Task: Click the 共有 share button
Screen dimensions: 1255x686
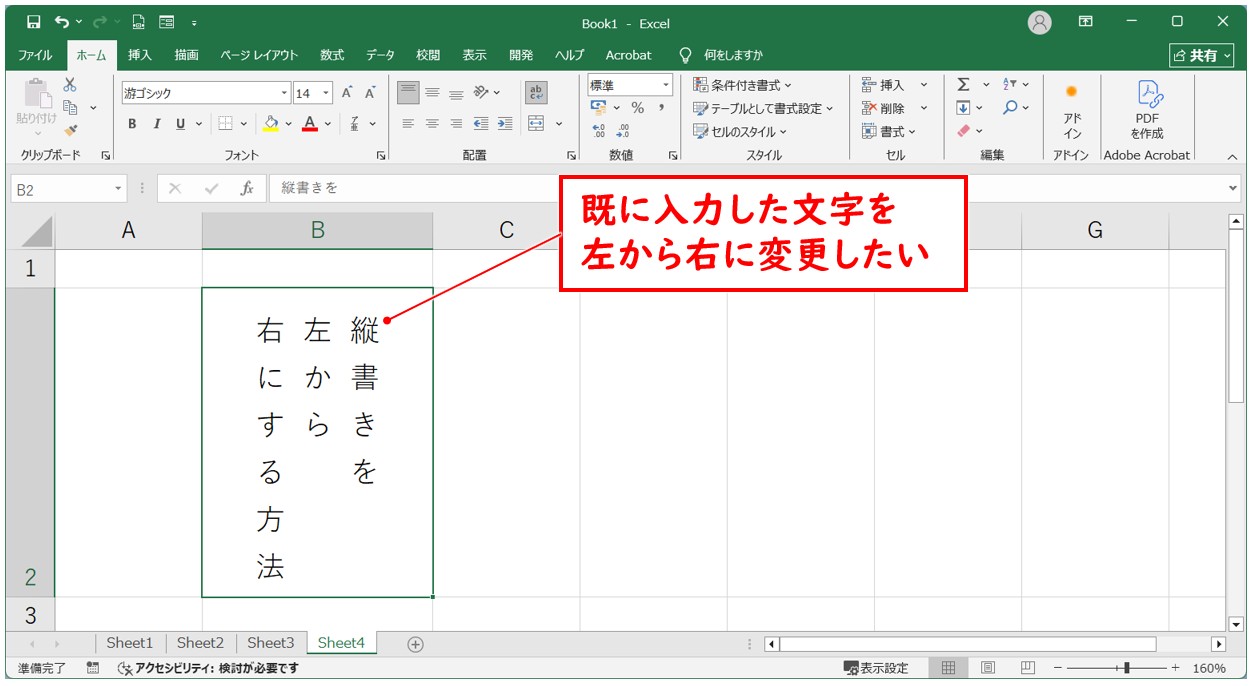Action: (1202, 56)
